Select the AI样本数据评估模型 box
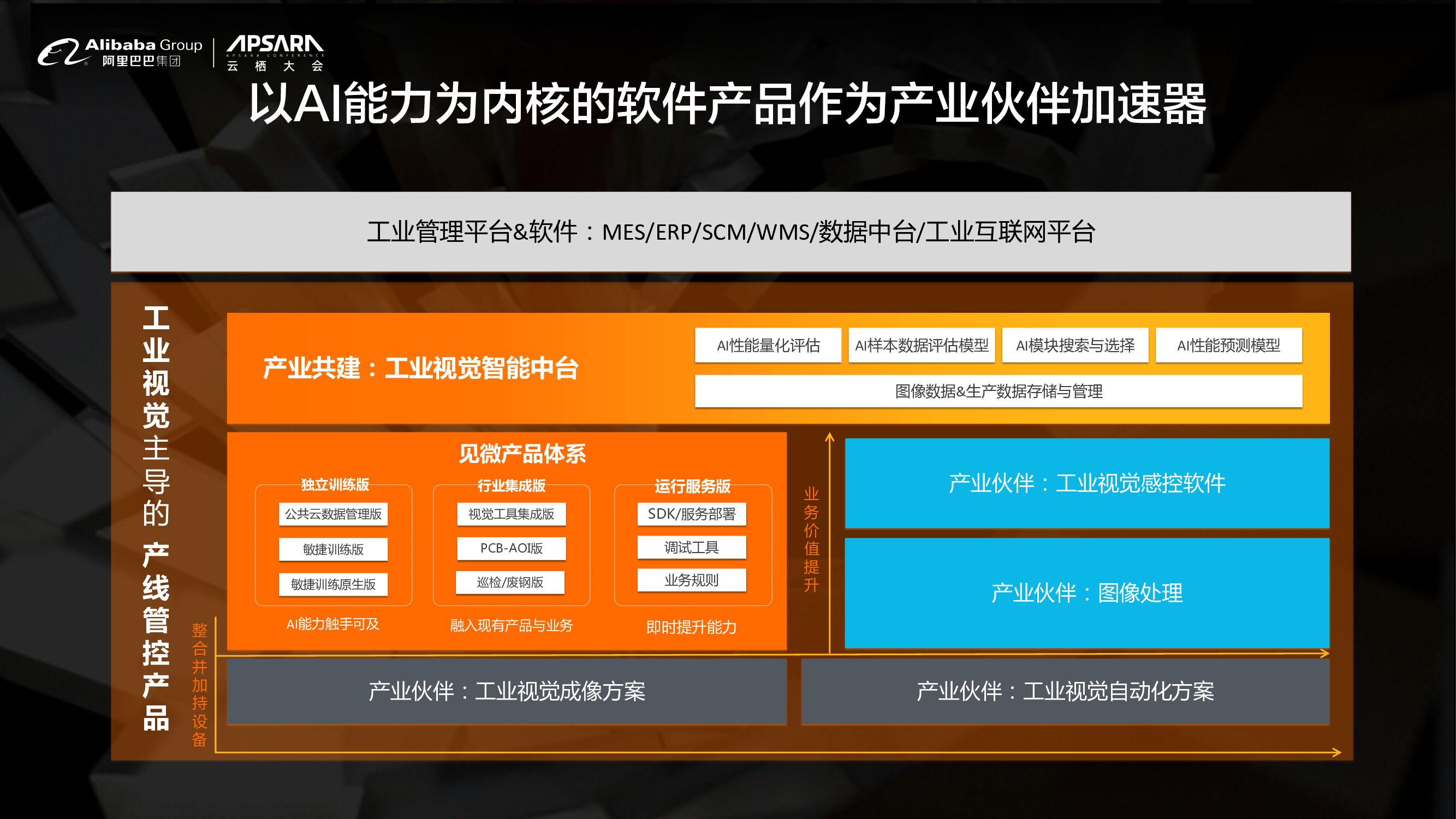 click(922, 346)
